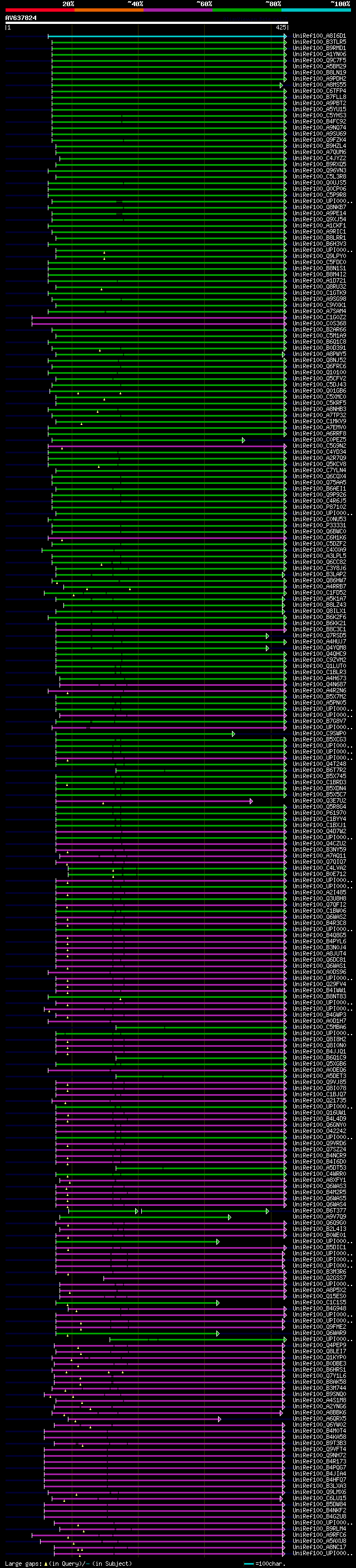This screenshot has height=1568, width=356.
Task: Select the query name AV637824
Action: click(21, 18)
